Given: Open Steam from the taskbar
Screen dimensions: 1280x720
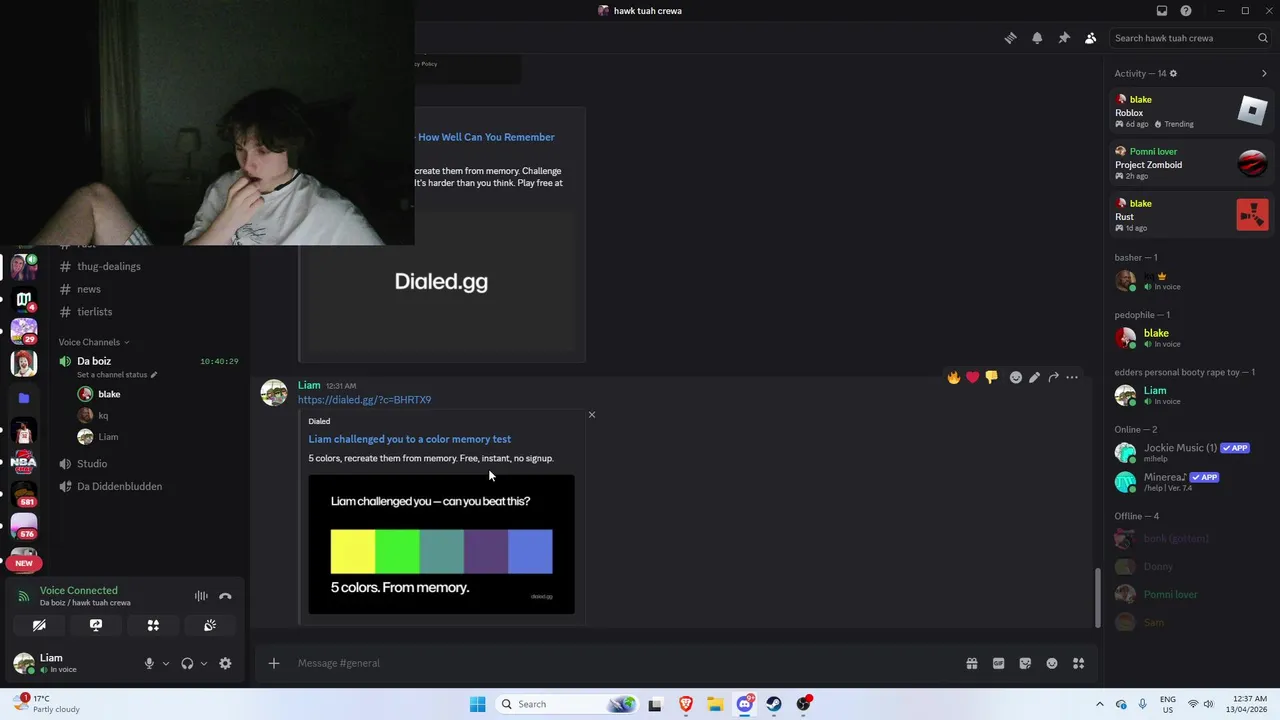Looking at the screenshot, I should [774, 704].
